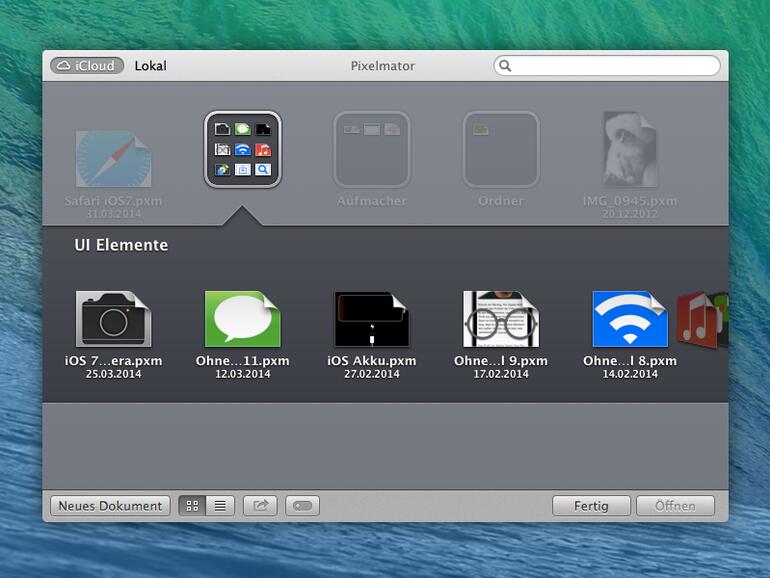Click the Neues Dokument button
This screenshot has width=770, height=578.
click(x=110, y=506)
